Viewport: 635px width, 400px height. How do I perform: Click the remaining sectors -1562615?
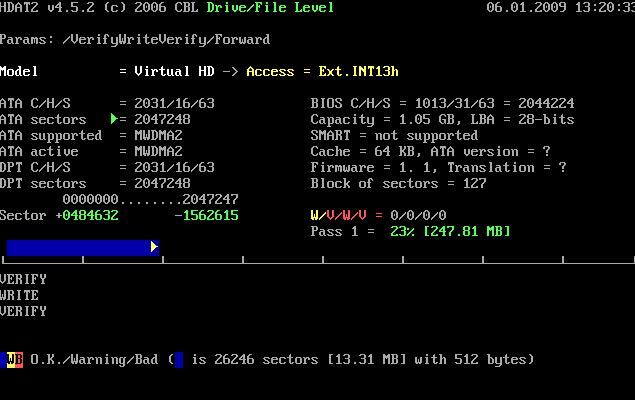tap(207, 215)
